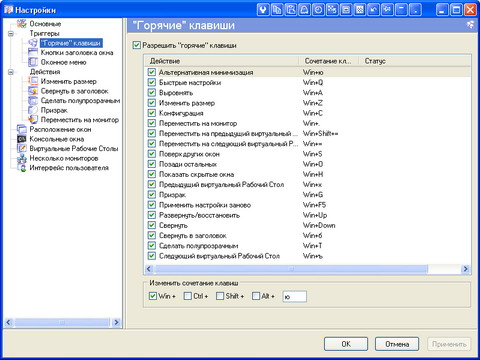Uncheck the Альтернативная минимизация hotkey
Viewport: 480px width, 360px height.
coord(152,72)
